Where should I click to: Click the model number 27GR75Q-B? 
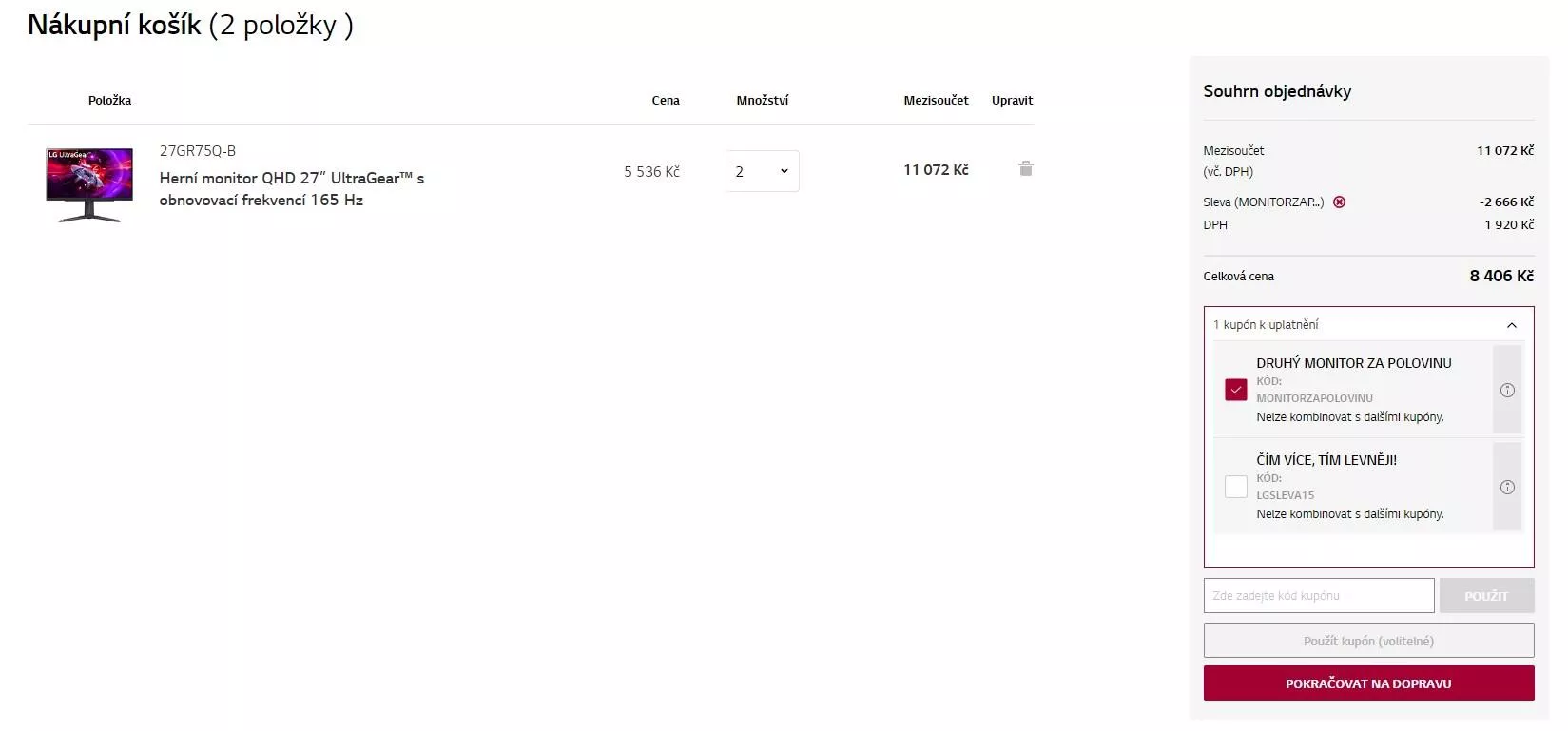[198, 151]
